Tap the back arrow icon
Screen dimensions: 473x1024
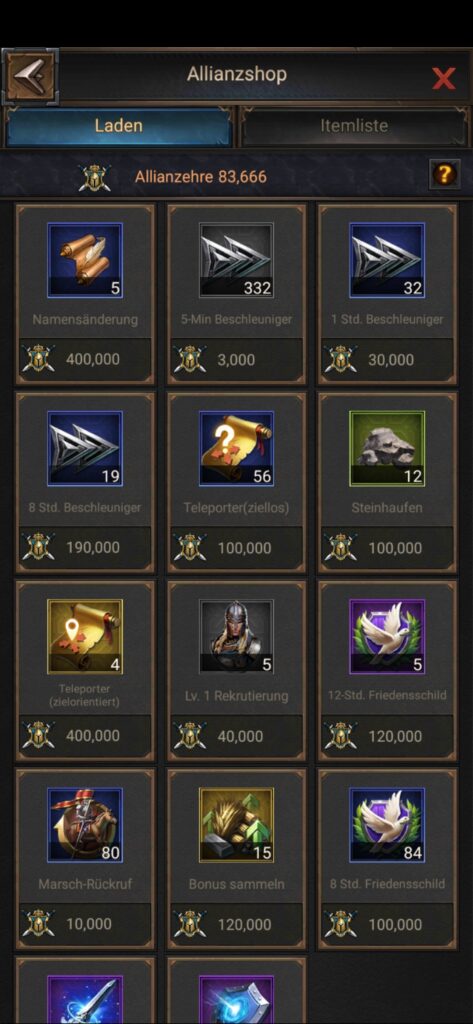31,76
